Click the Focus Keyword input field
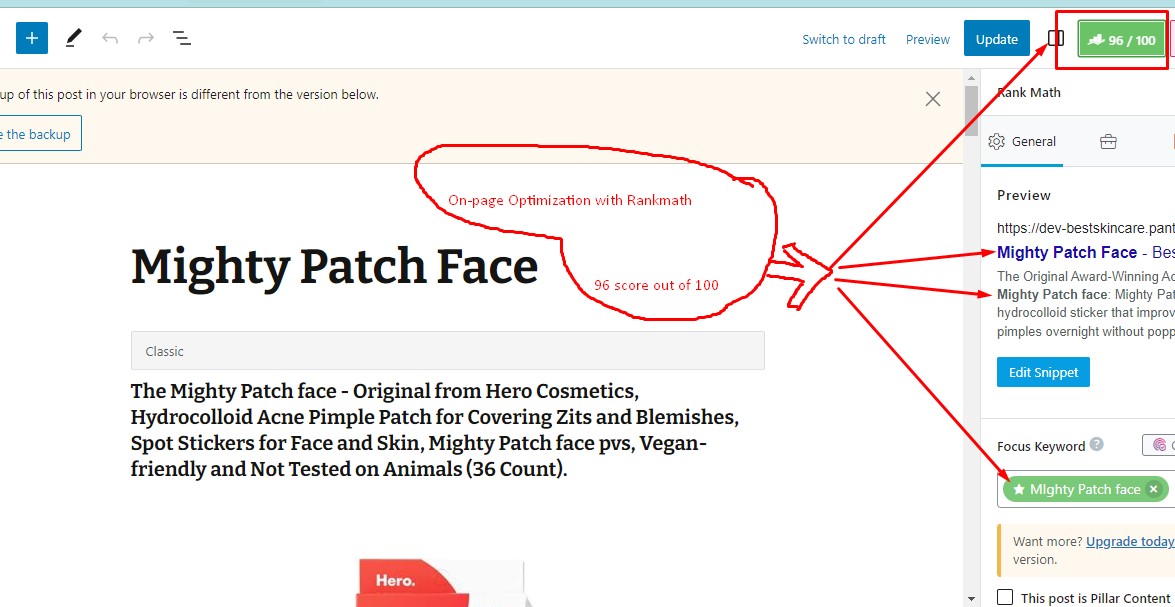1175x607 pixels. pos(1088,489)
